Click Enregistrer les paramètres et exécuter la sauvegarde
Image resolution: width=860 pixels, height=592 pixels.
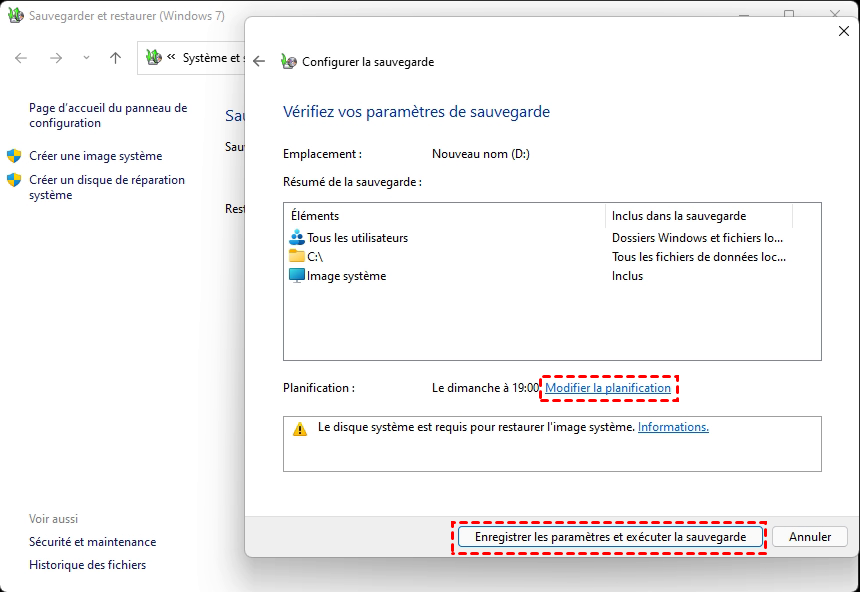(610, 537)
